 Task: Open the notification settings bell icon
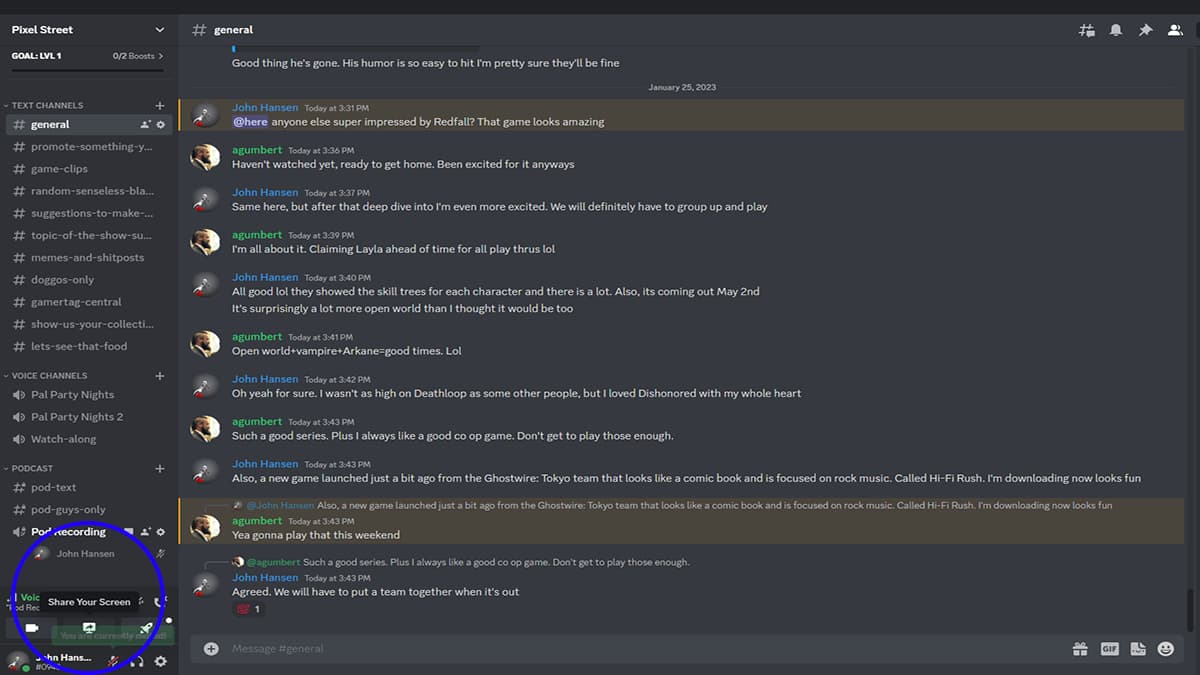point(1115,30)
